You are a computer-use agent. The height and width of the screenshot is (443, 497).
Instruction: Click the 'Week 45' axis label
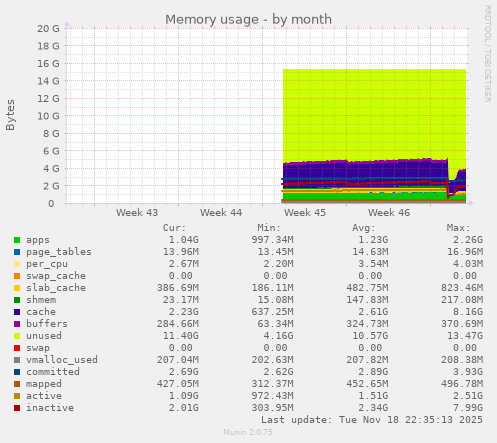click(x=305, y=213)
